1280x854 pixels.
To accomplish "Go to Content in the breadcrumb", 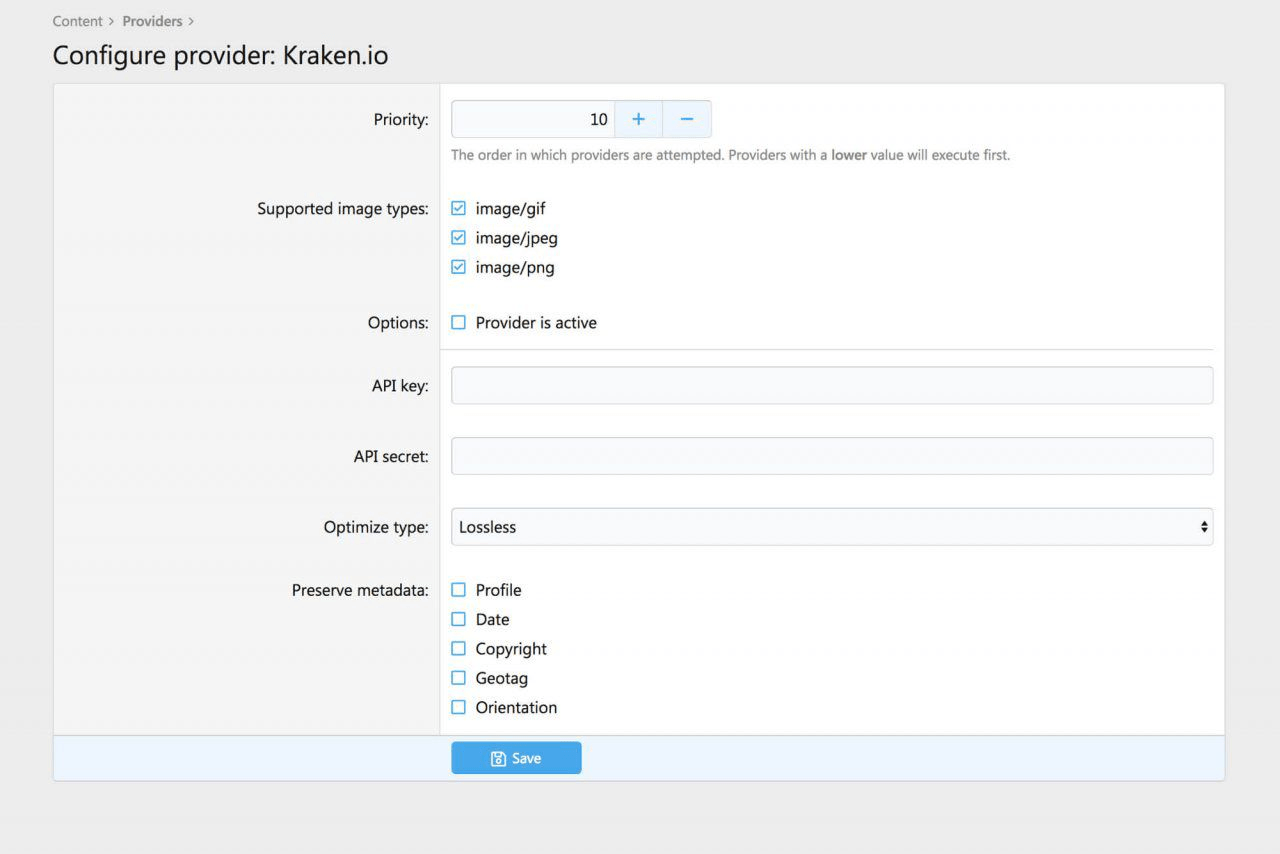I will tap(78, 21).
